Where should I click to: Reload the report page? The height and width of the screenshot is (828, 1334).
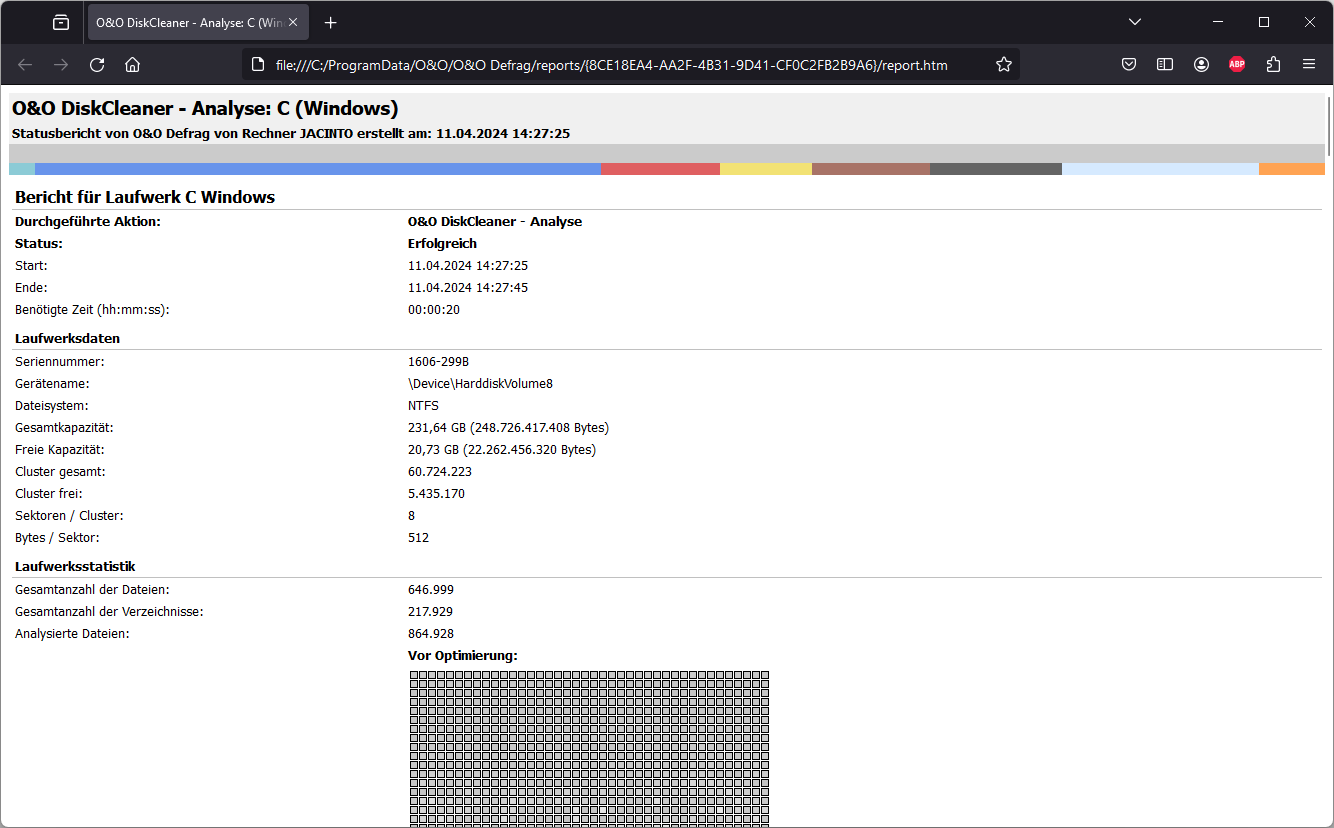(x=97, y=65)
